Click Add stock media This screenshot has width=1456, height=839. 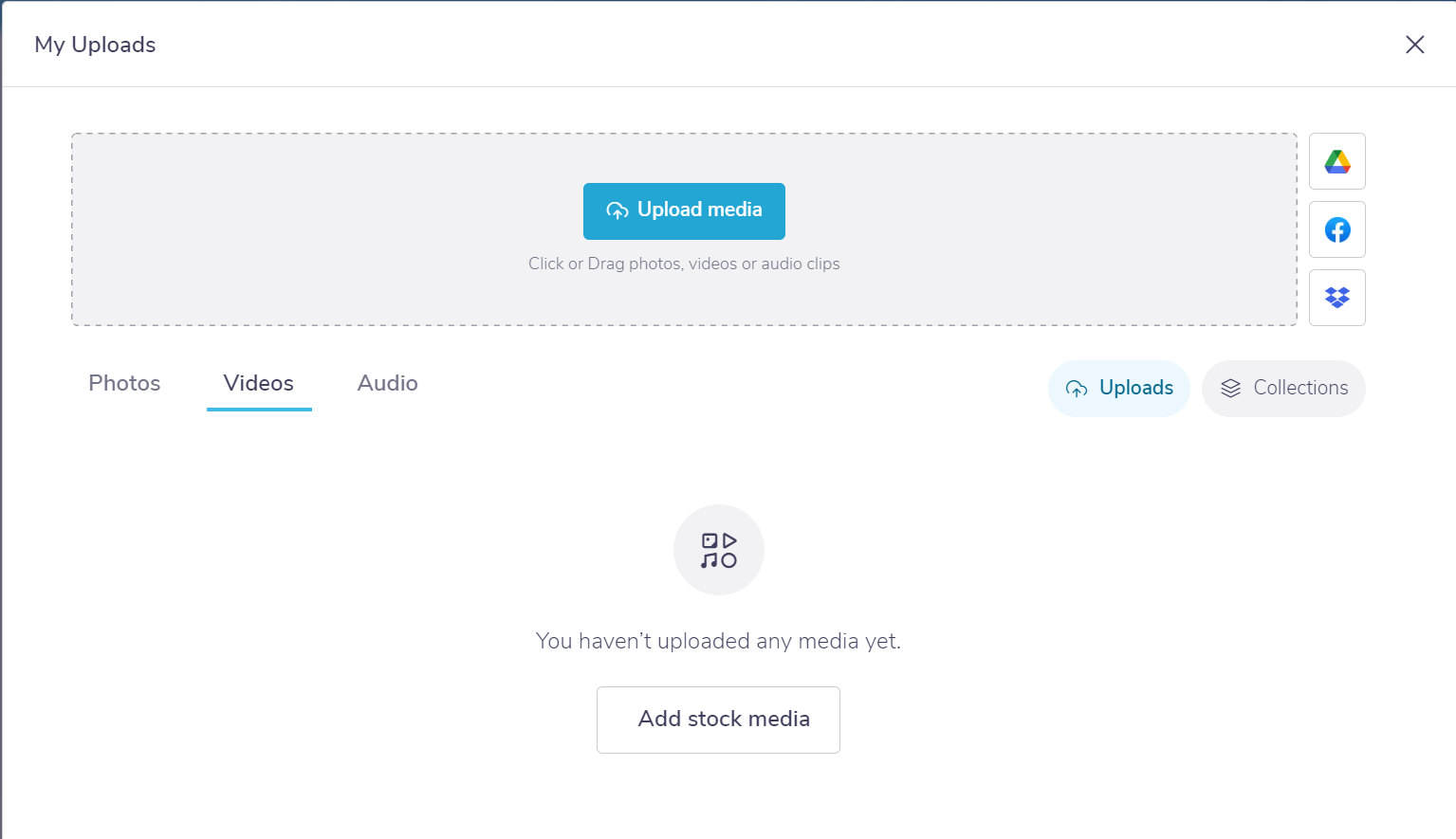point(718,720)
